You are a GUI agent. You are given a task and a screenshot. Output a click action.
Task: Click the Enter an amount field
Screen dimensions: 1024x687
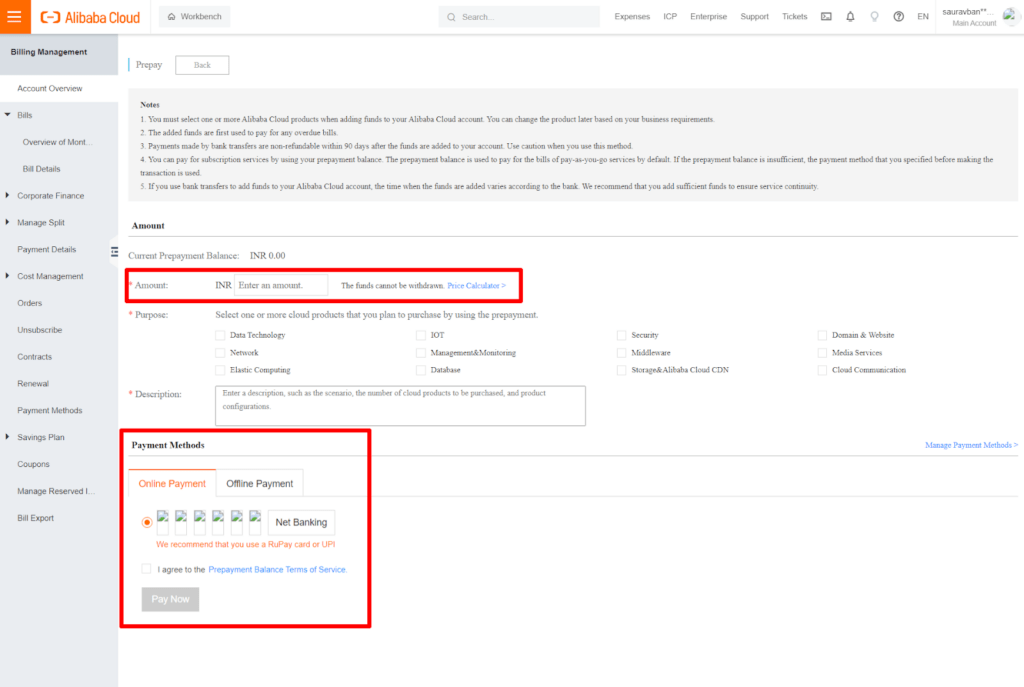click(x=281, y=286)
